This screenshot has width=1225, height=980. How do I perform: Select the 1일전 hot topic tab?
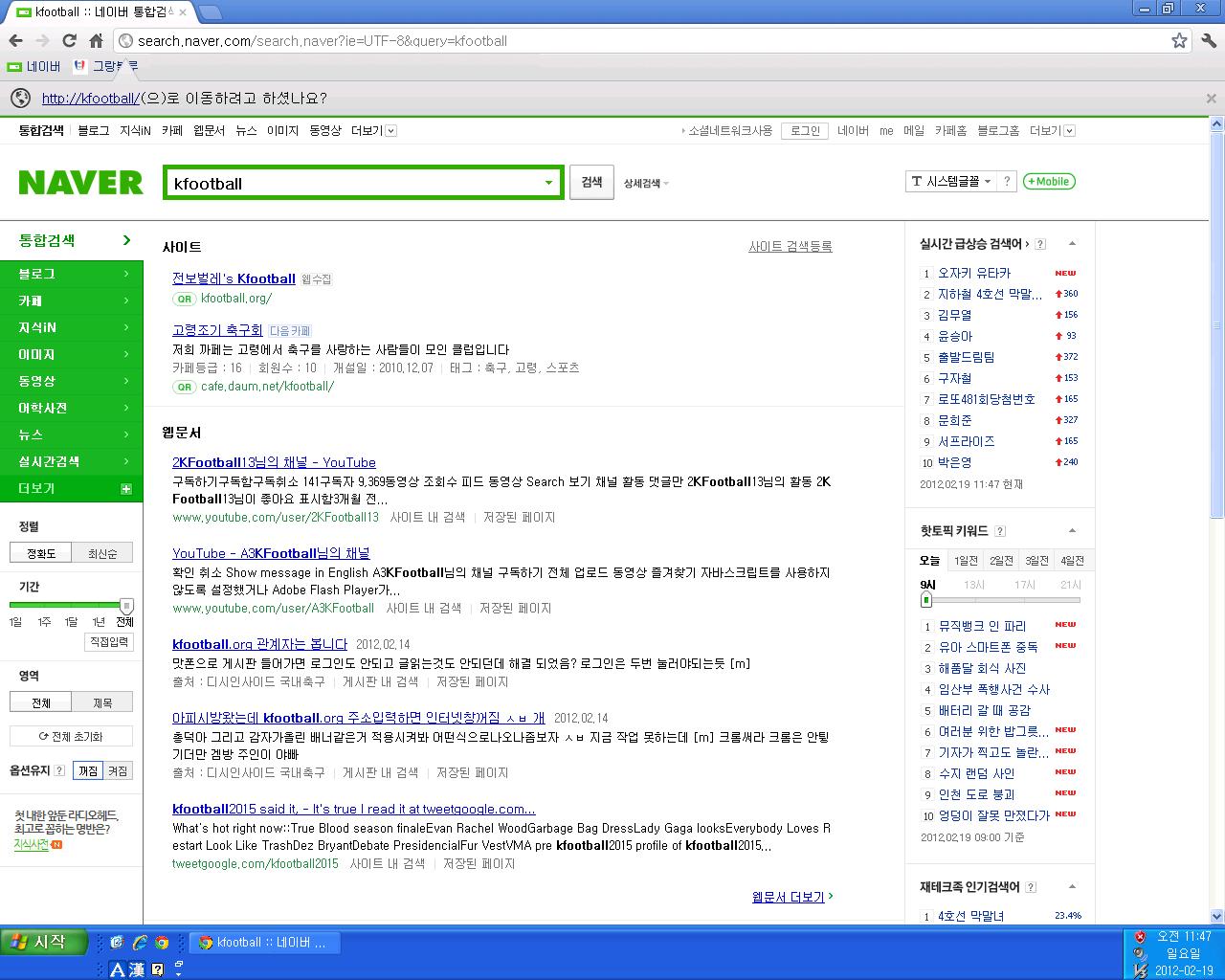click(x=966, y=561)
